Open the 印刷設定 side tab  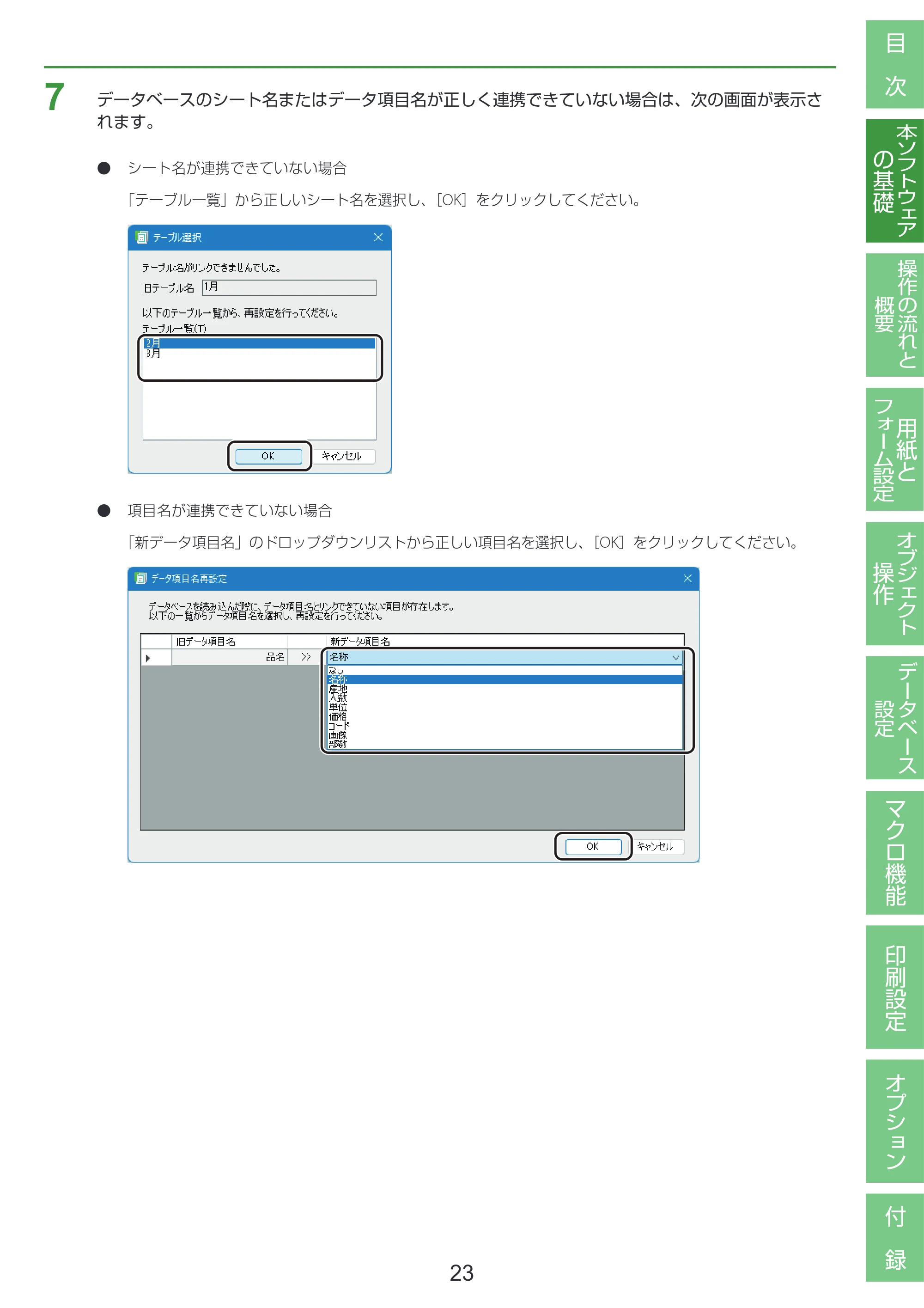coord(894,987)
